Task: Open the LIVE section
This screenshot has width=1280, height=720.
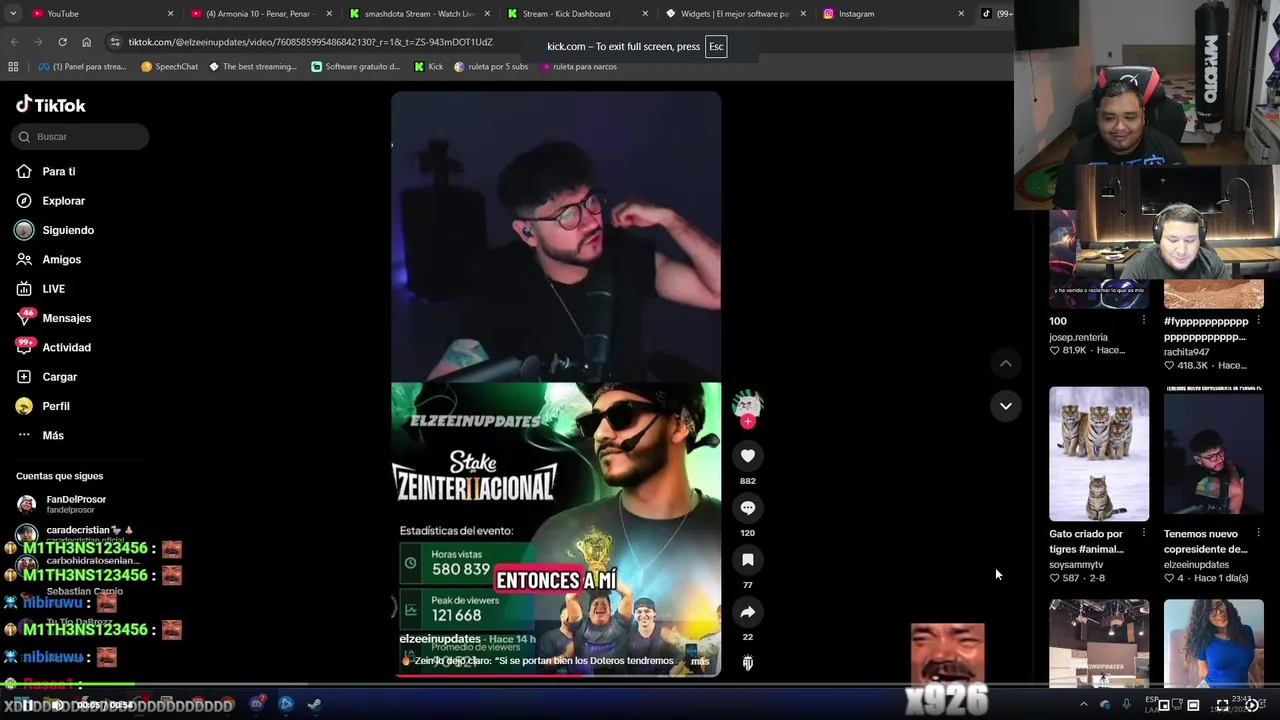Action: (41, 289)
